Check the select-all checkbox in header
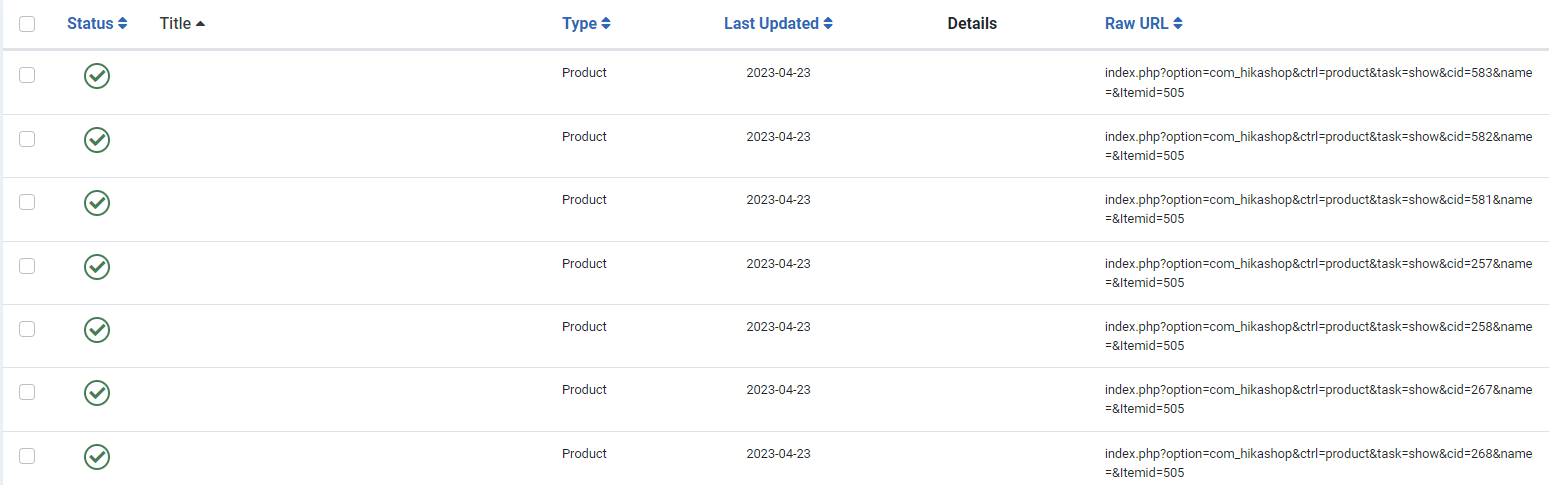This screenshot has width=1549, height=485. coord(27,24)
